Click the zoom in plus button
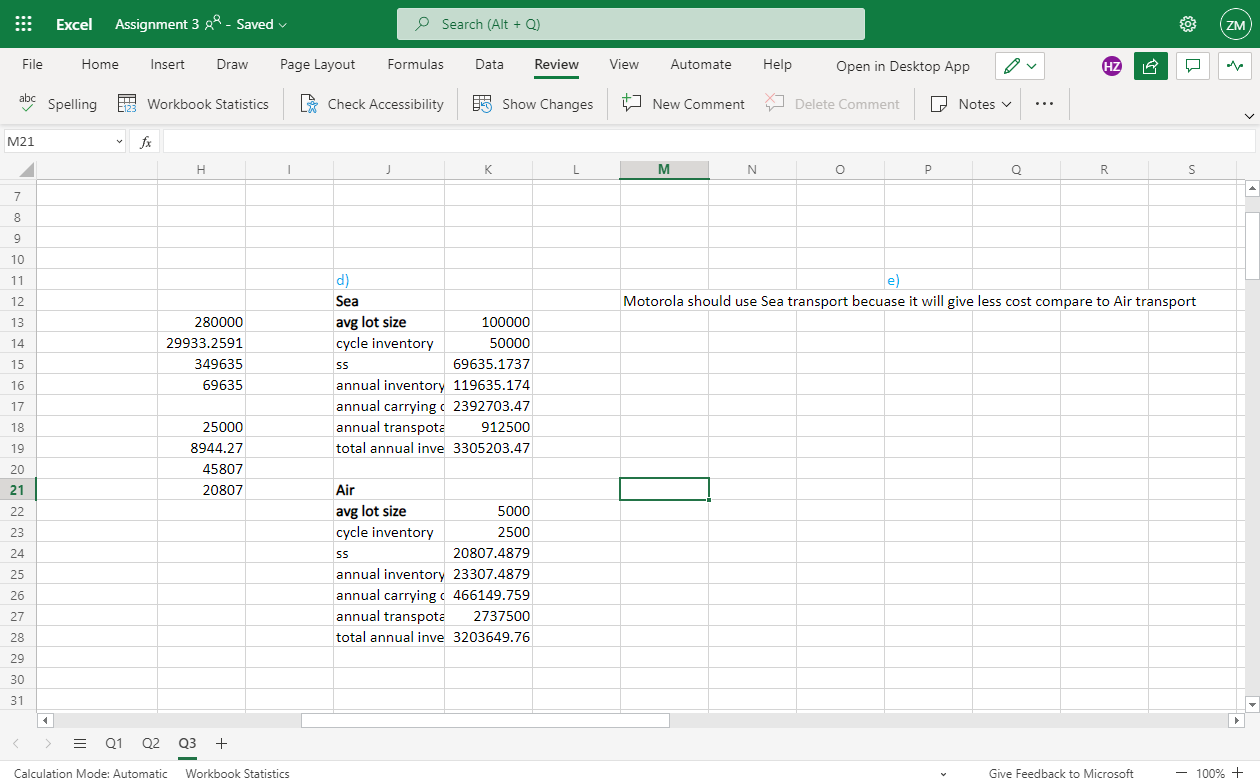This screenshot has height=783, width=1260. coord(1237,773)
